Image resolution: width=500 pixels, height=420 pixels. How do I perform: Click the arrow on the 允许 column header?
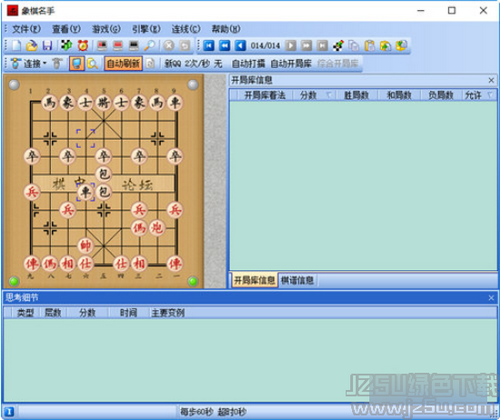click(490, 95)
